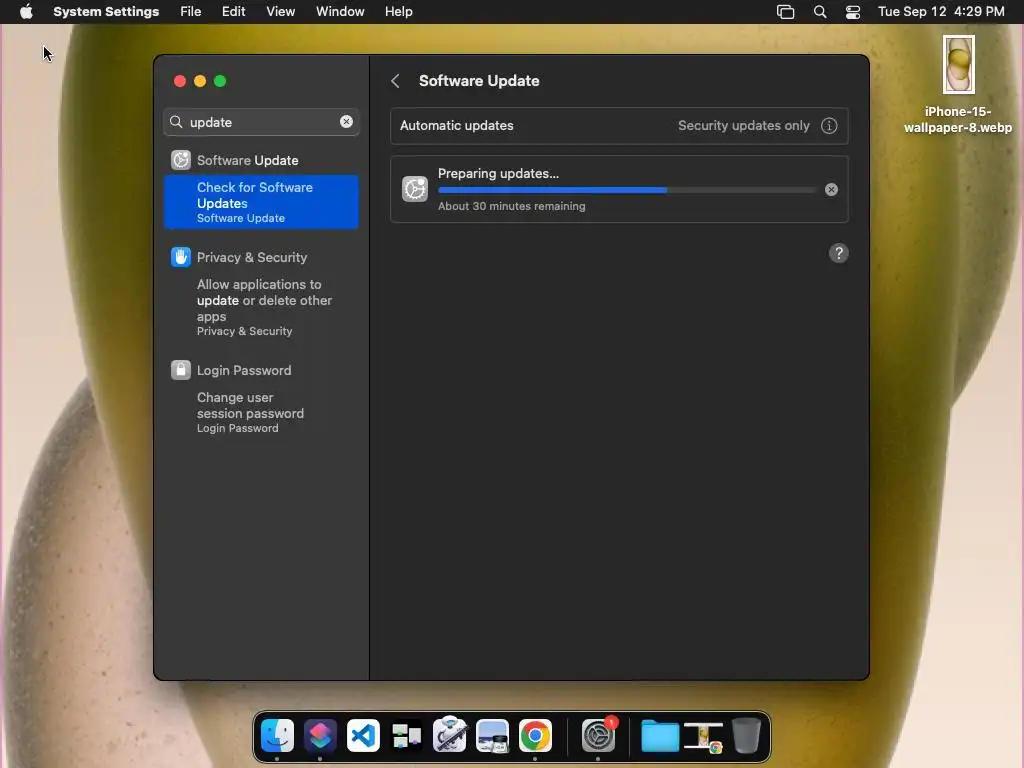Open the Edit menu
Viewport: 1024px width, 768px height.
234,12
